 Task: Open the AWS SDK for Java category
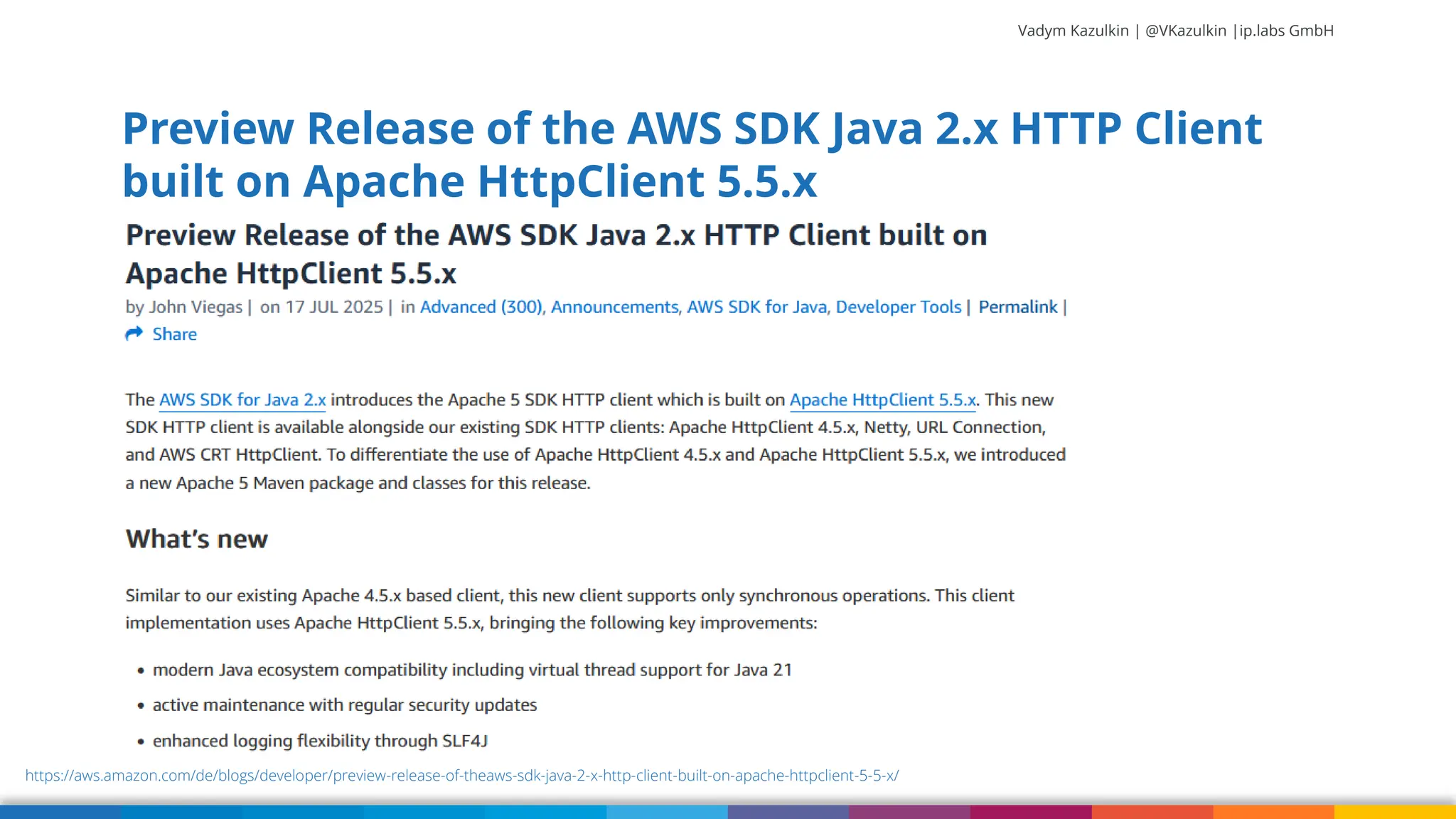coord(756,307)
